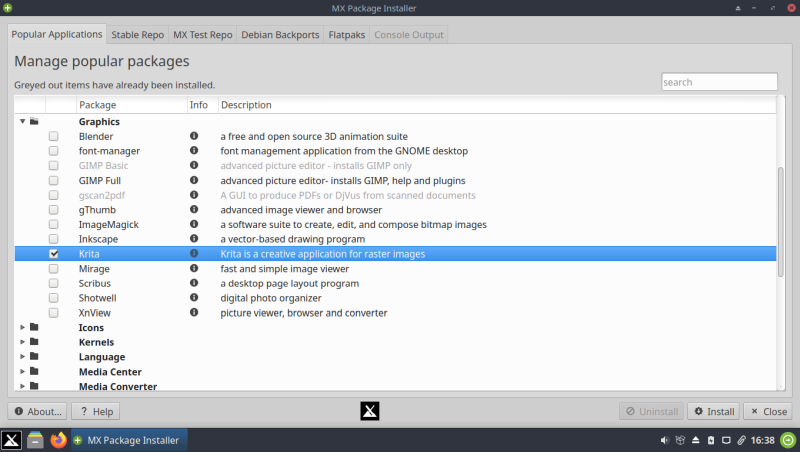The image size is (800, 452).
Task: Click the MX logo at bottom center
Action: coord(370,411)
